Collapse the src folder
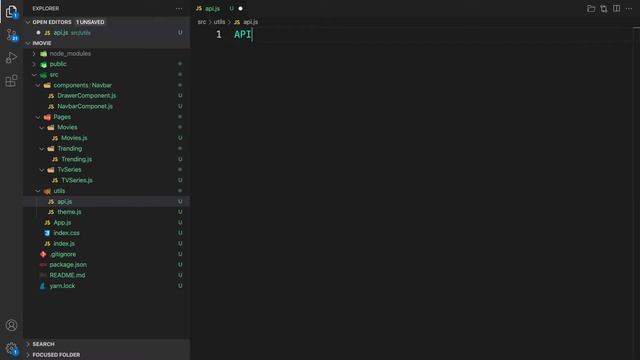The width and height of the screenshot is (640, 360). 34,75
